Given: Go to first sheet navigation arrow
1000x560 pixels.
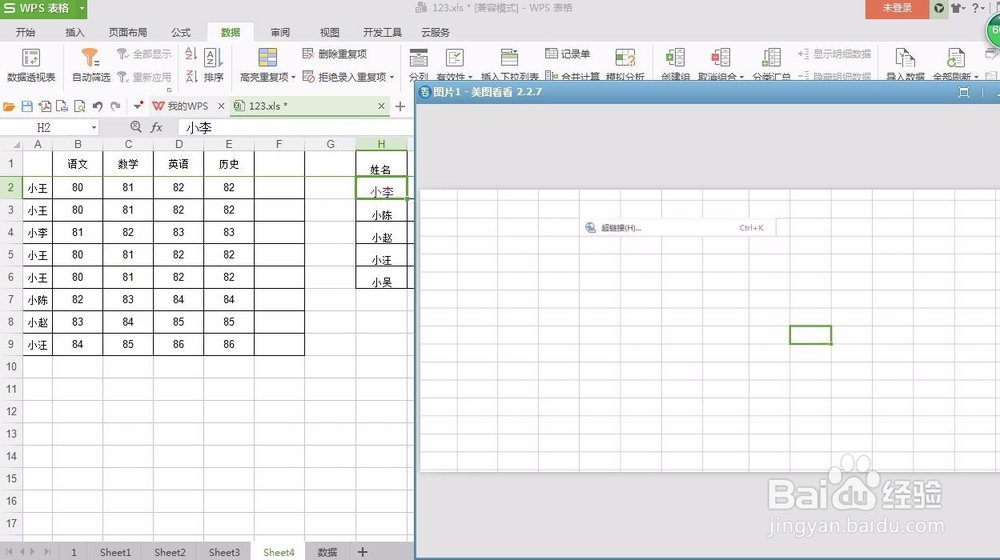Looking at the screenshot, I should click(9, 552).
